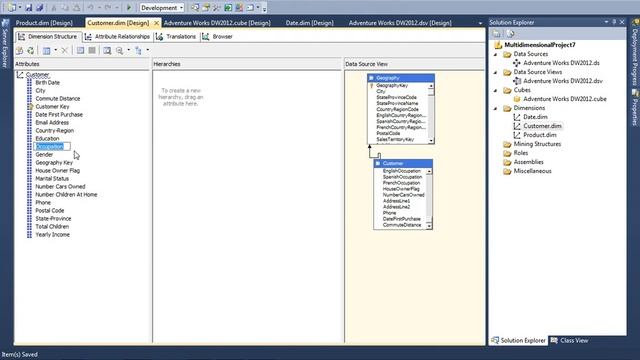
Task: Click the StateProvinceCode column in Geography table
Action: pos(396,98)
